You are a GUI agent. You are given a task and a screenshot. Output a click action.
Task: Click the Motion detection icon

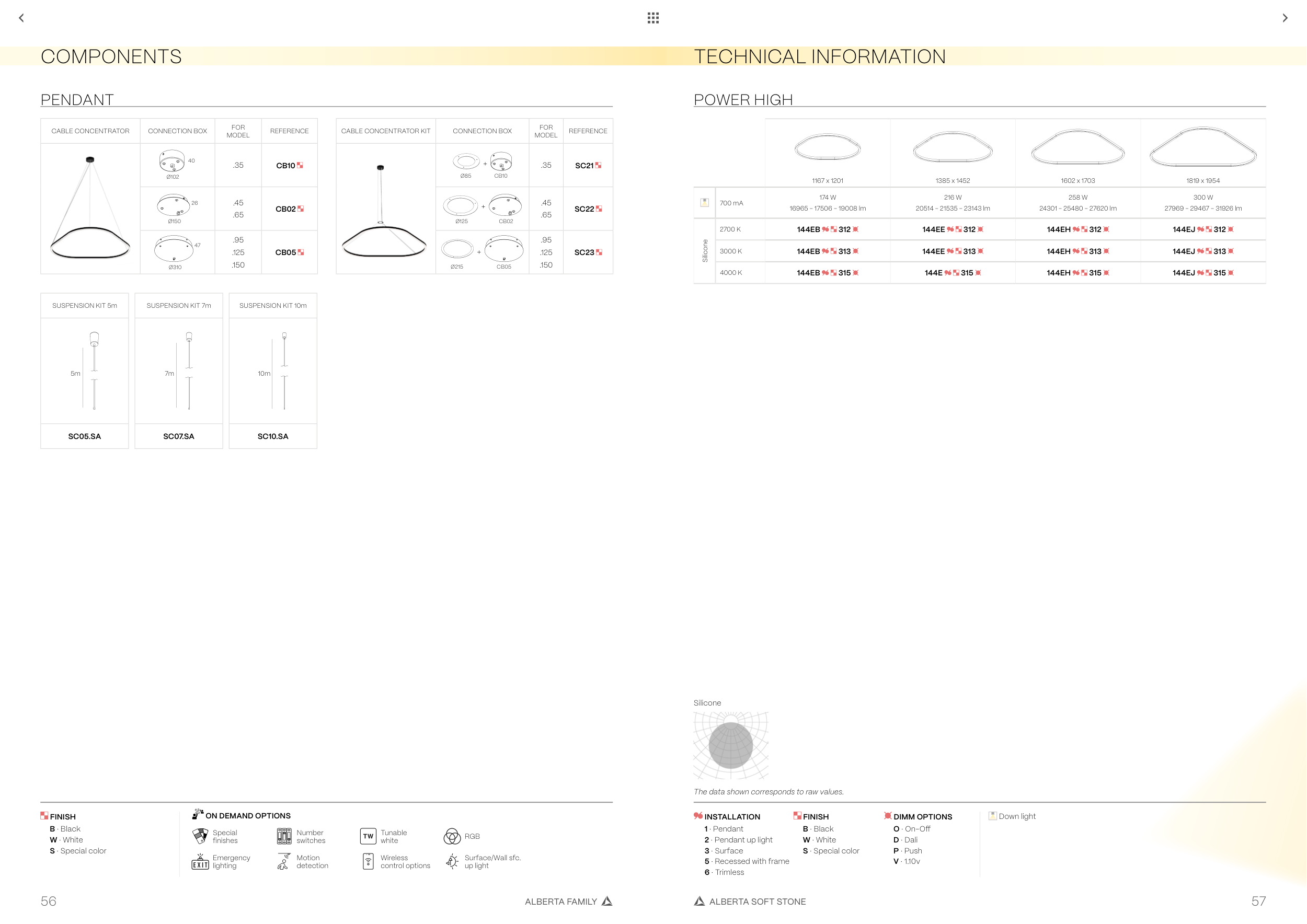coord(283,861)
